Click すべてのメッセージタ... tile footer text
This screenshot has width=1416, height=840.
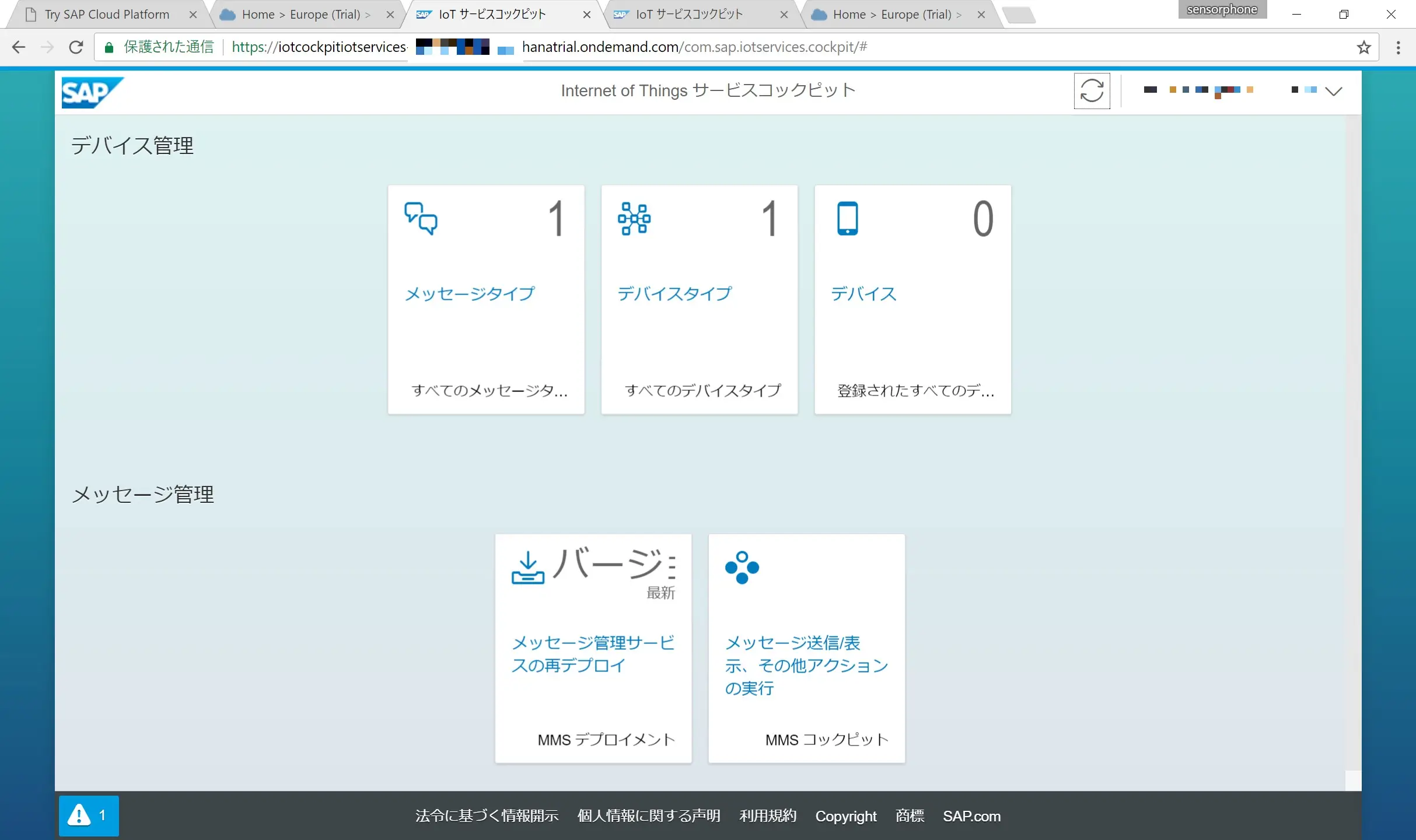coord(490,390)
